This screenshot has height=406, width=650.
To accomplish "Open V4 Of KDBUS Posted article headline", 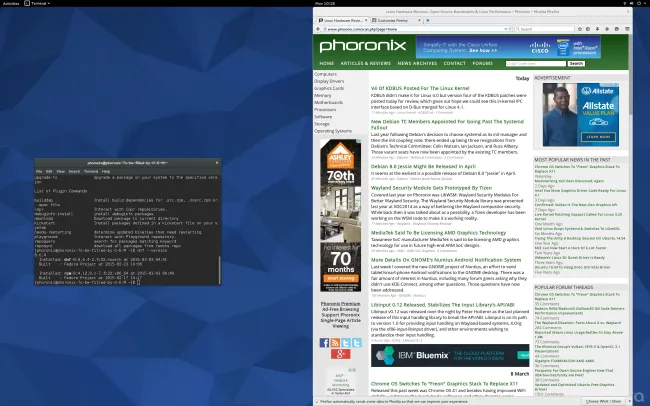I will [420, 88].
